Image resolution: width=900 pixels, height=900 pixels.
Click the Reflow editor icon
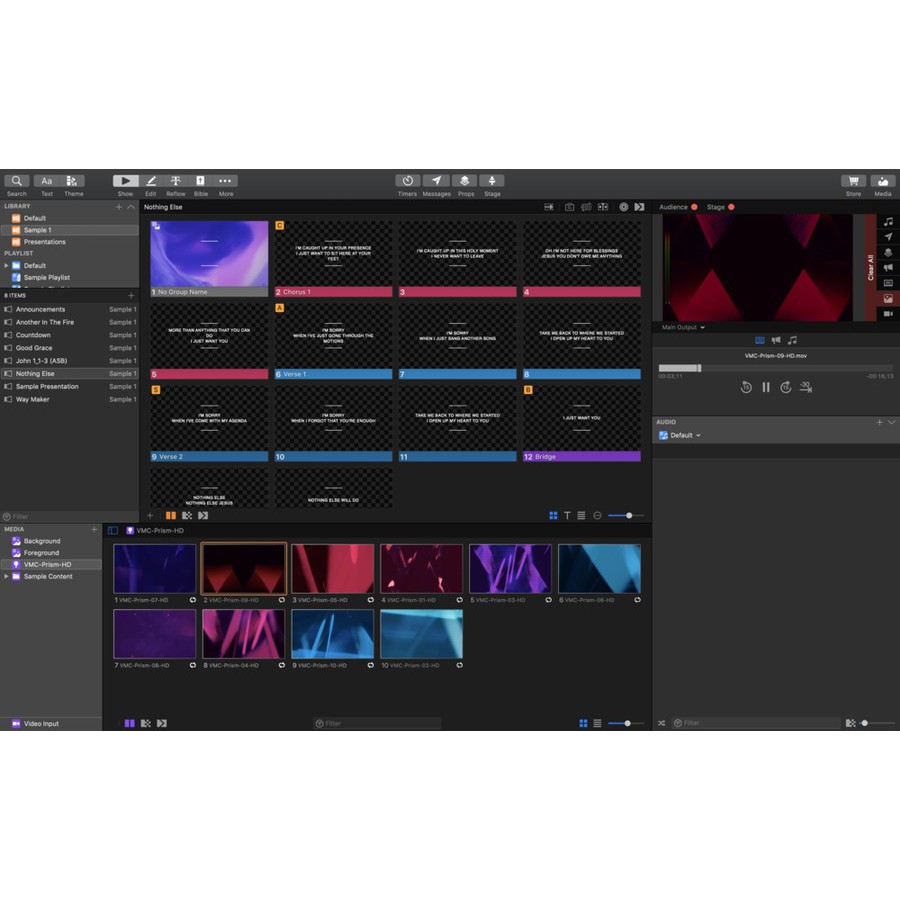[x=175, y=181]
